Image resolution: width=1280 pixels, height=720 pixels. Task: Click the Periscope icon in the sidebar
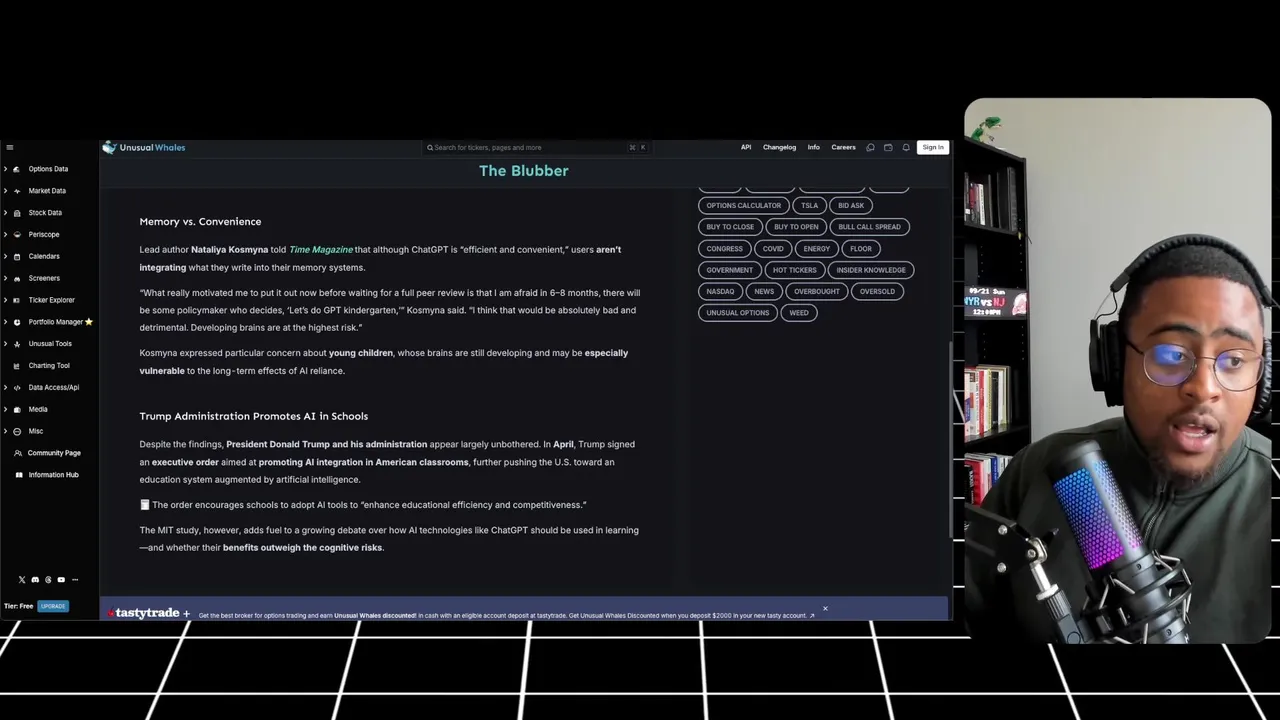18,234
